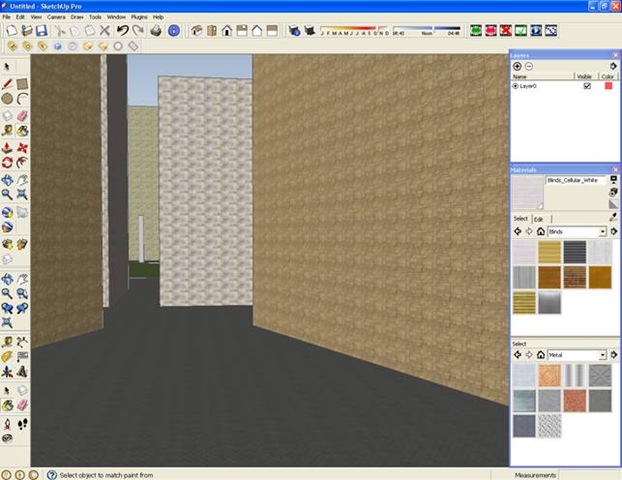Click Add Layer plus button
Image resolution: width=622 pixels, height=480 pixels.
click(517, 66)
